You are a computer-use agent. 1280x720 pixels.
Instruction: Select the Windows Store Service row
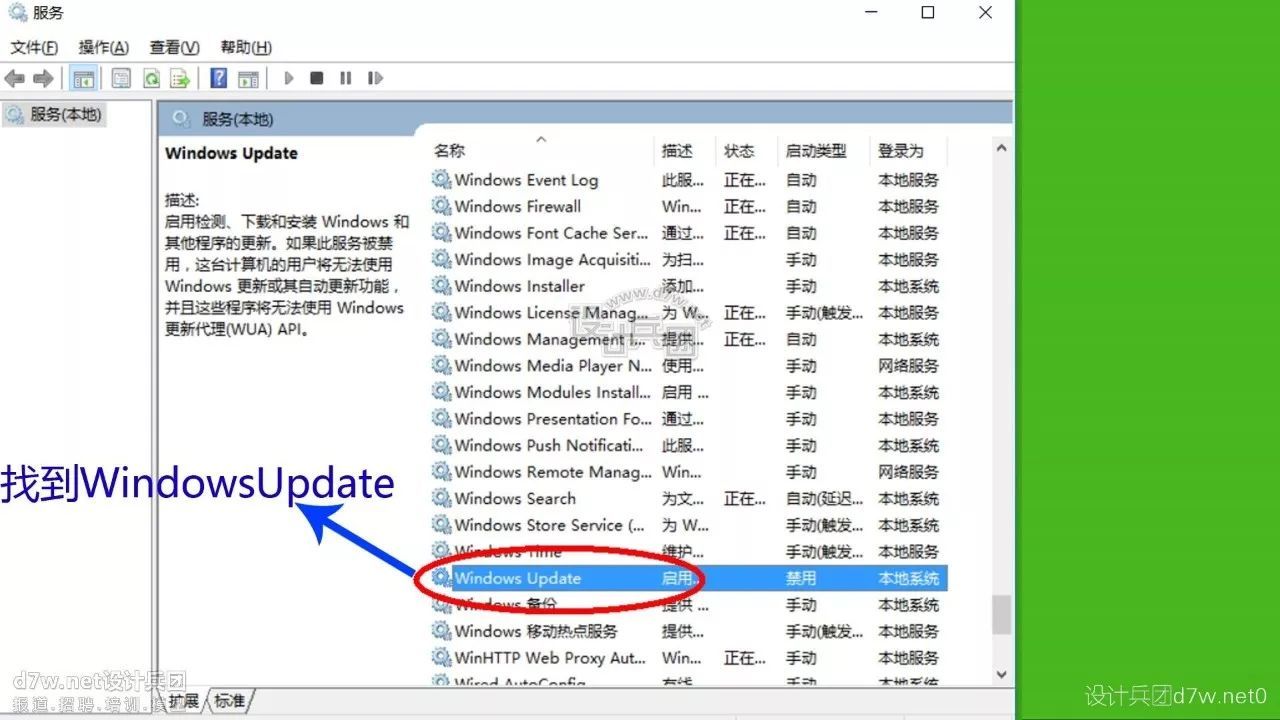[689, 525]
